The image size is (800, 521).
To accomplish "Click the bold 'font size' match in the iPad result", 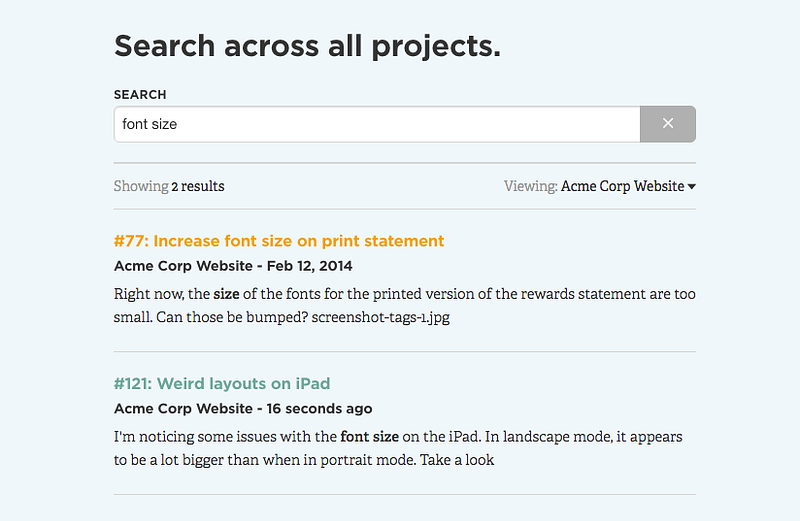I will (369, 437).
